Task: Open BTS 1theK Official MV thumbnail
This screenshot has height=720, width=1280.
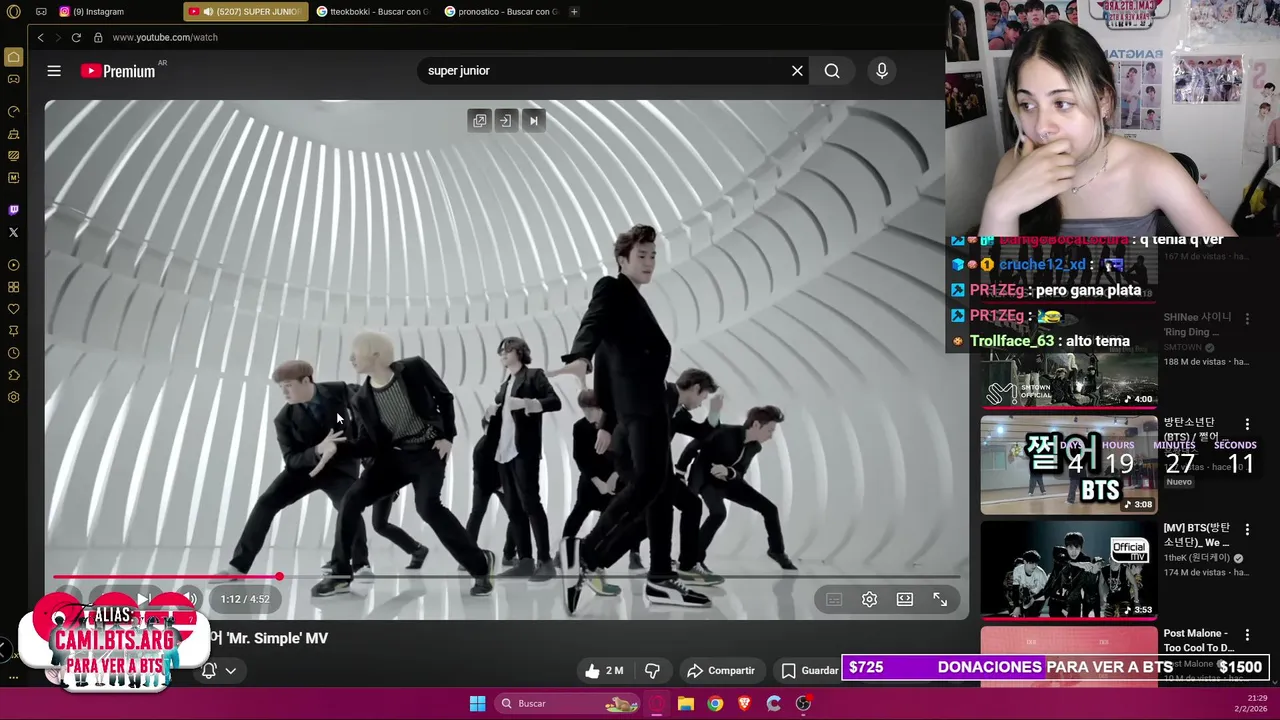Action: click(1069, 569)
